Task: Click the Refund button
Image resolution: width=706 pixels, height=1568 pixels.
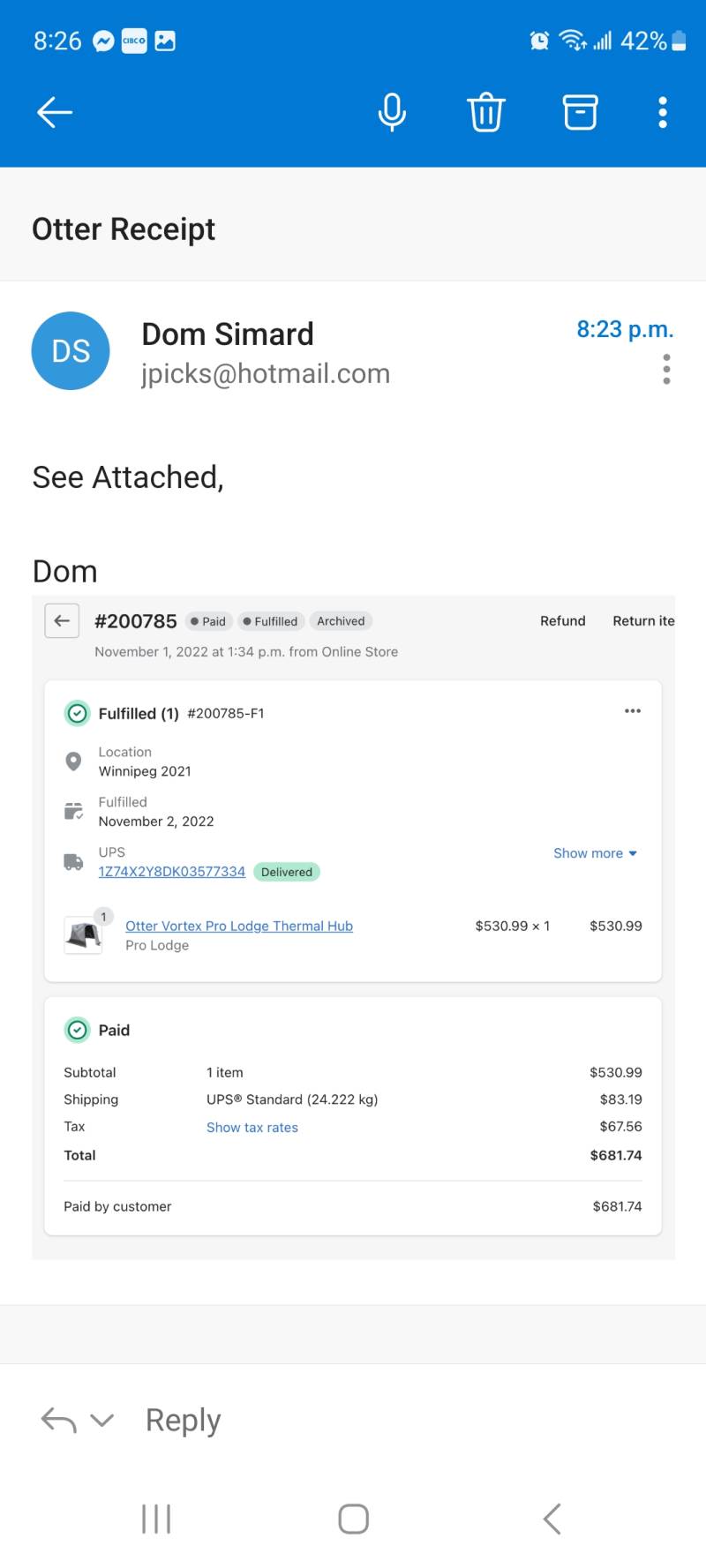Action: tap(563, 620)
